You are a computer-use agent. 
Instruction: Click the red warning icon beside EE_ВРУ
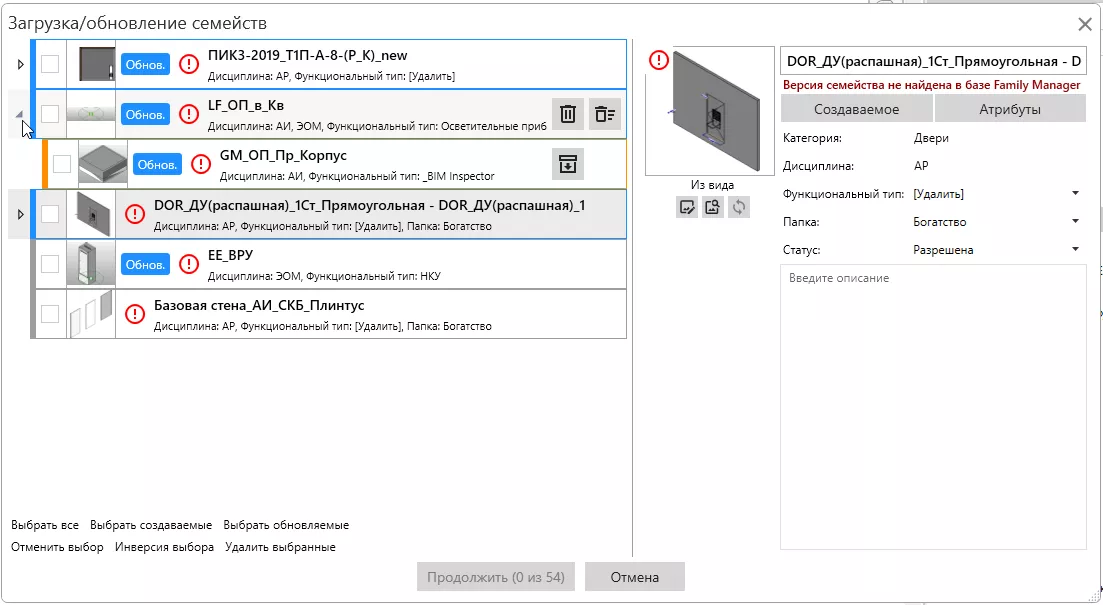click(x=188, y=264)
